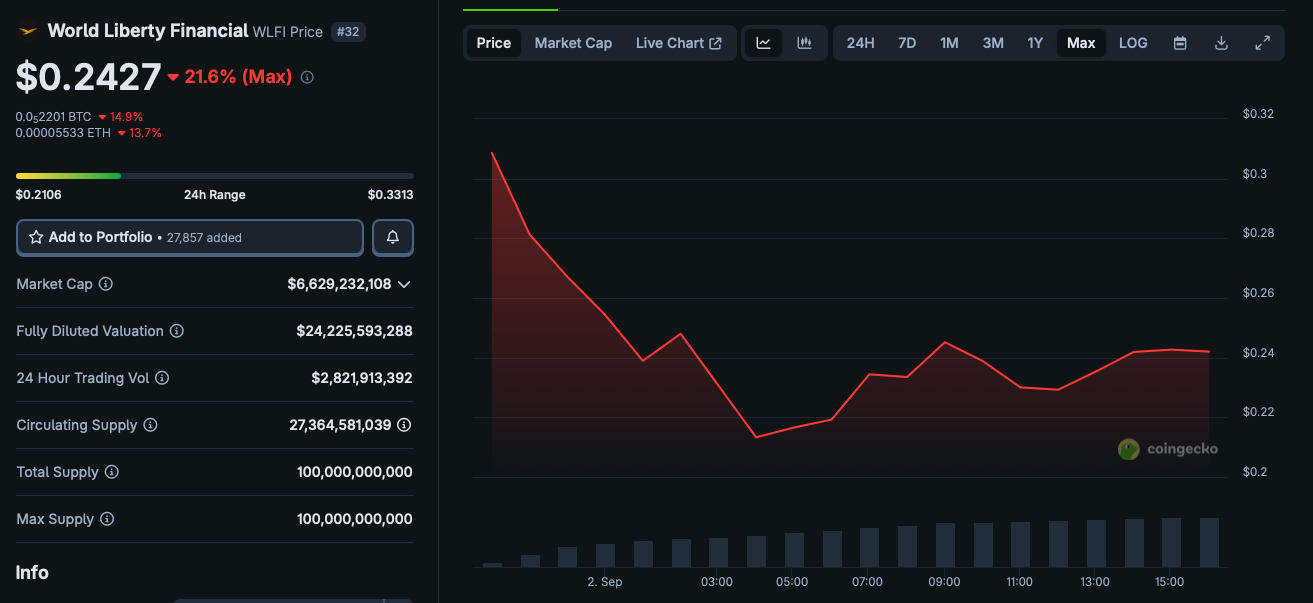Screen dimensions: 1313x603
Task: Select the Market Cap chart tab
Action: click(x=573, y=43)
